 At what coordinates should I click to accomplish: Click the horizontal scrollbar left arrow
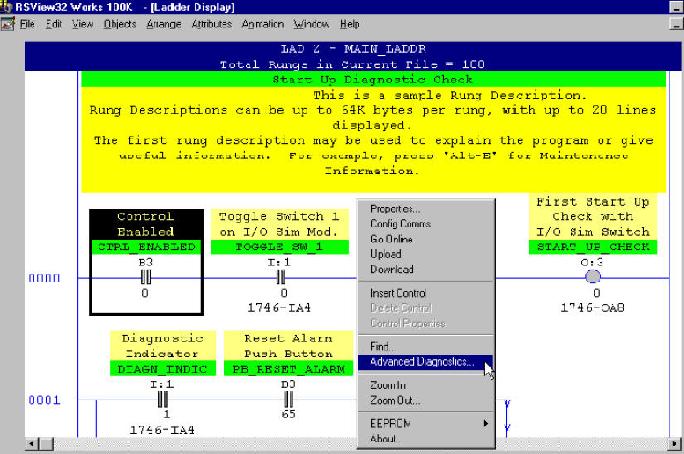(x=32, y=444)
